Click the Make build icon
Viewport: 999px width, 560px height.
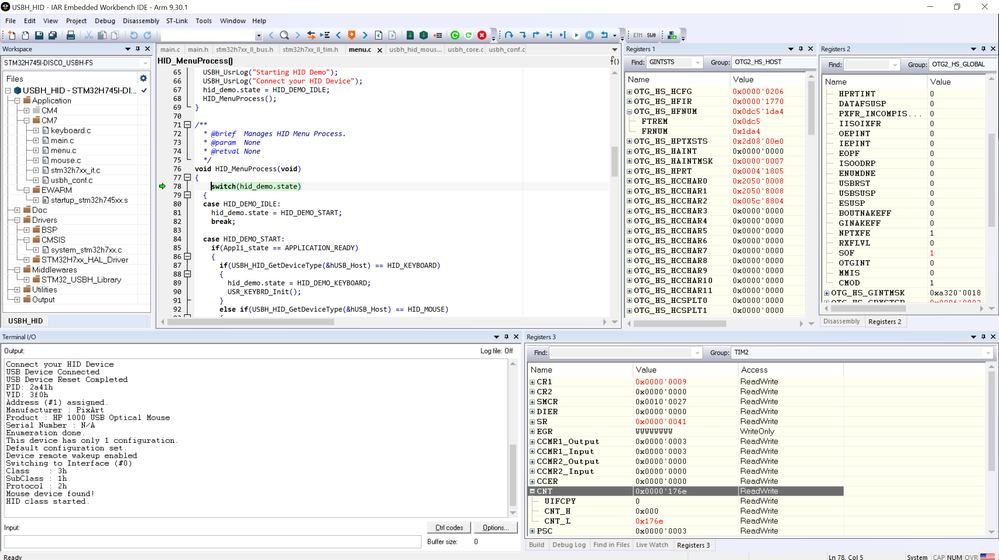(424, 35)
